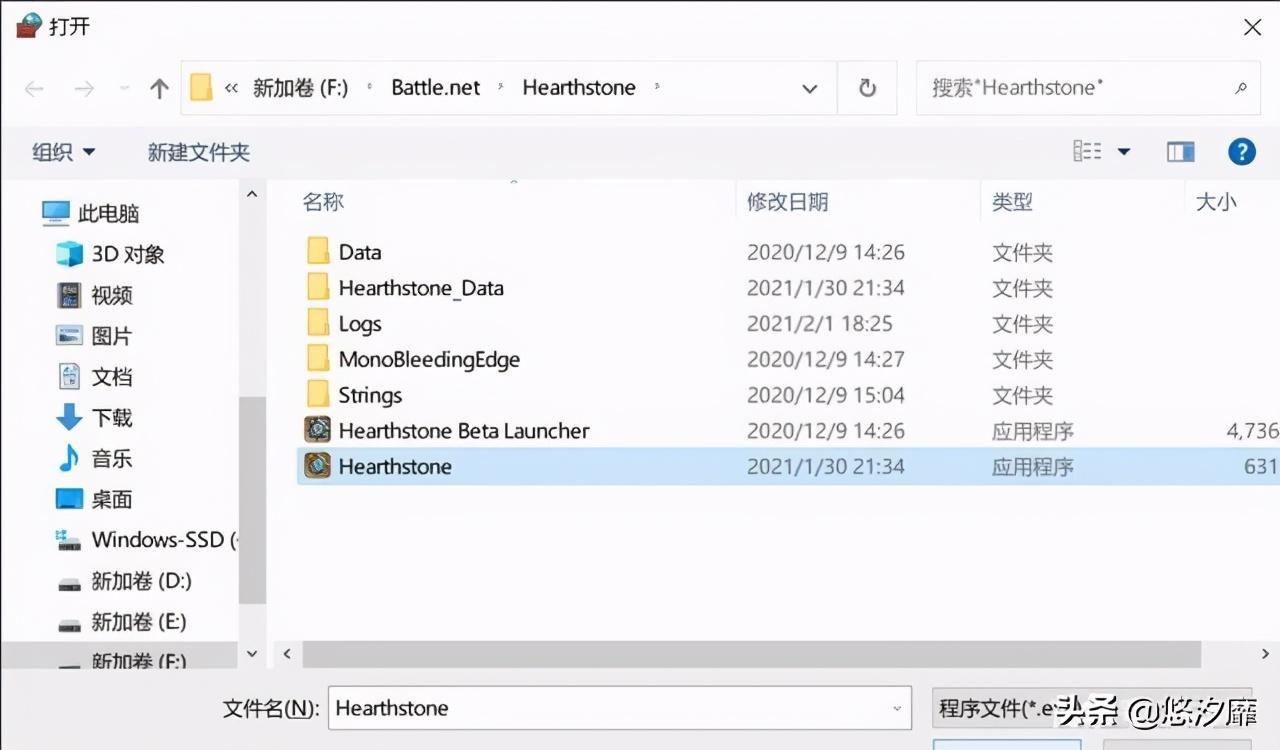Toggle the preview pane icon
Viewport: 1280px width, 750px height.
click(x=1181, y=151)
